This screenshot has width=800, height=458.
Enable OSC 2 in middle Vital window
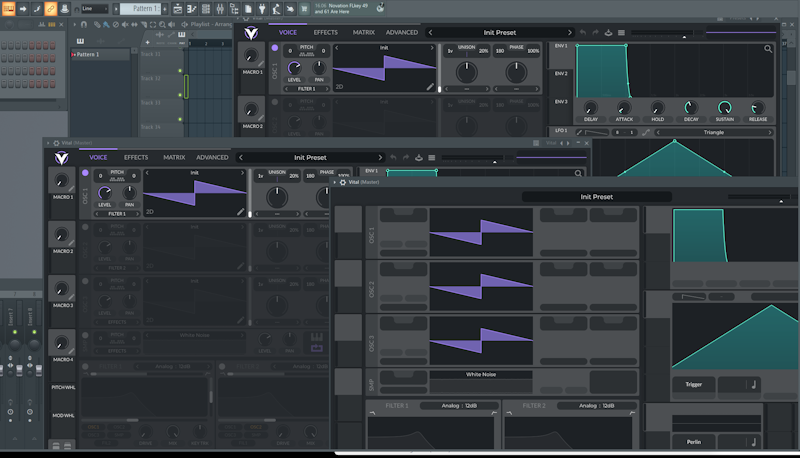point(85,227)
